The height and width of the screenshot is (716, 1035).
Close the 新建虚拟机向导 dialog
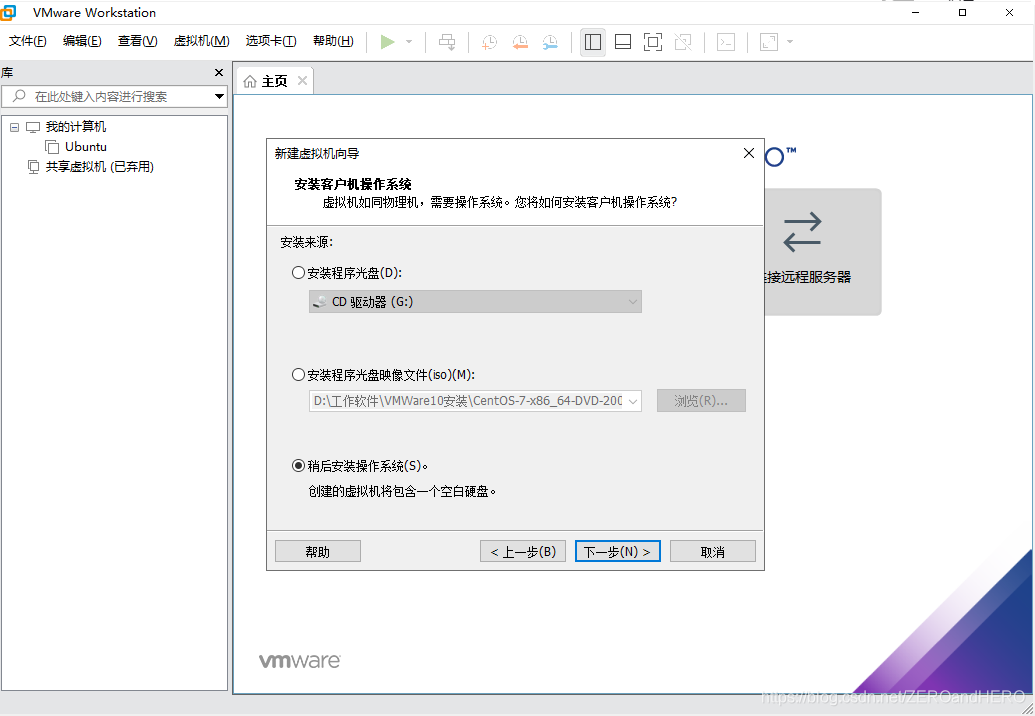749,153
